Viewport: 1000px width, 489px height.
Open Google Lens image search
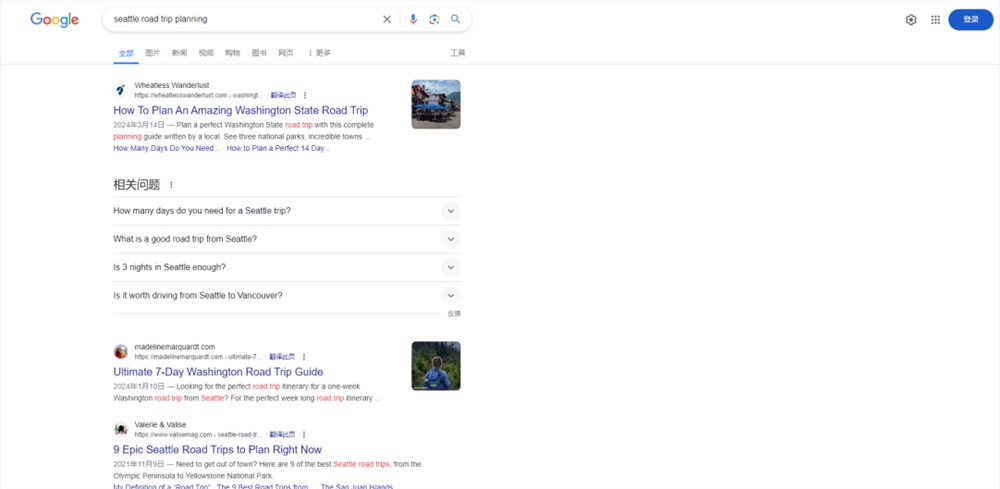pyautogui.click(x=434, y=19)
